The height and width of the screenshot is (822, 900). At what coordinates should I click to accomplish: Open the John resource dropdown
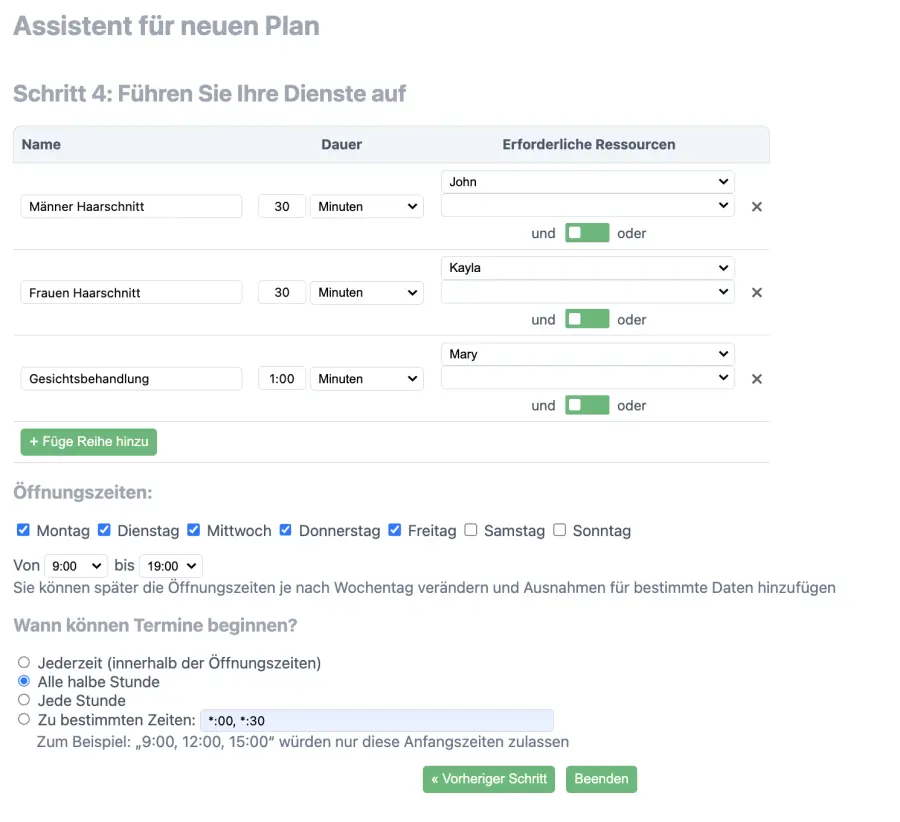pyautogui.click(x=587, y=181)
